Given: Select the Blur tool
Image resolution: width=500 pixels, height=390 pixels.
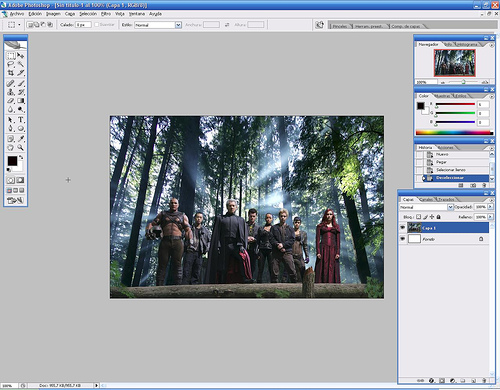Looking at the screenshot, I should 11,109.
